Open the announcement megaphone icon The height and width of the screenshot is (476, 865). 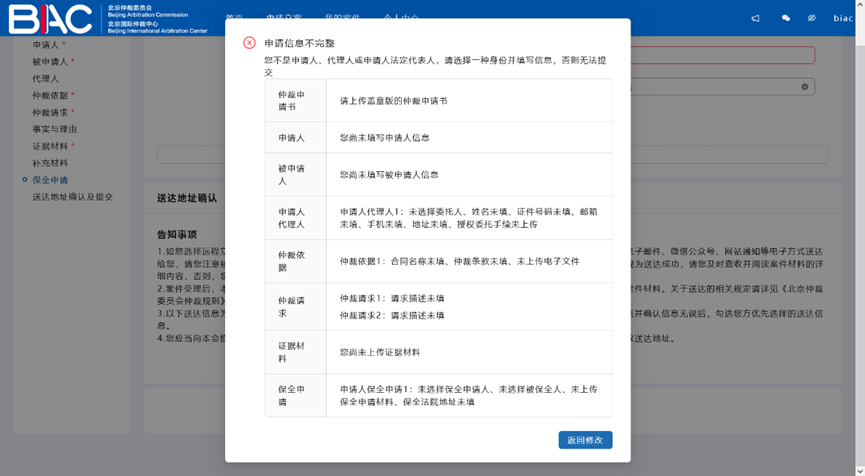pos(755,18)
